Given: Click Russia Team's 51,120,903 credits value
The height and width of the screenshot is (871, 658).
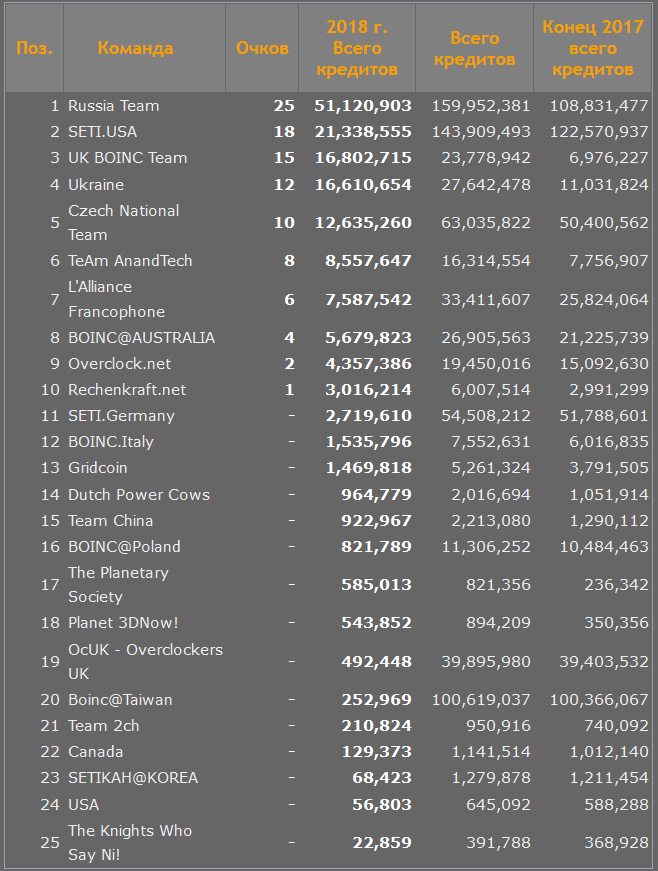Looking at the screenshot, I should 362,106.
